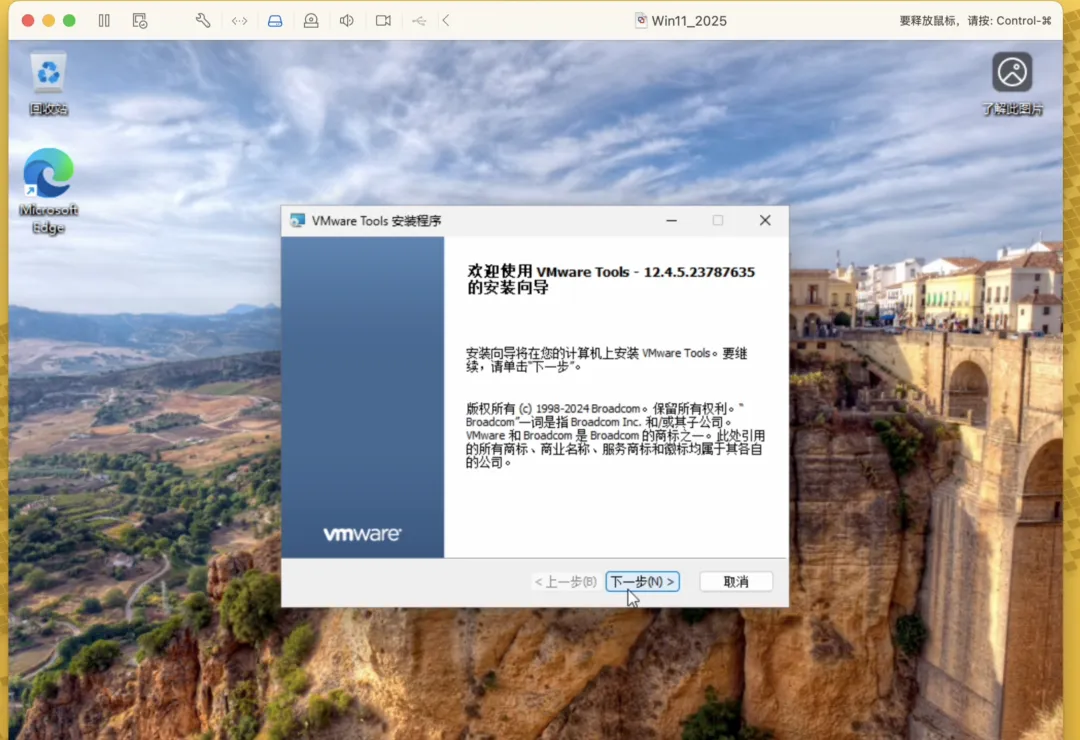
Task: Toggle the sound speaker icon
Action: (347, 21)
